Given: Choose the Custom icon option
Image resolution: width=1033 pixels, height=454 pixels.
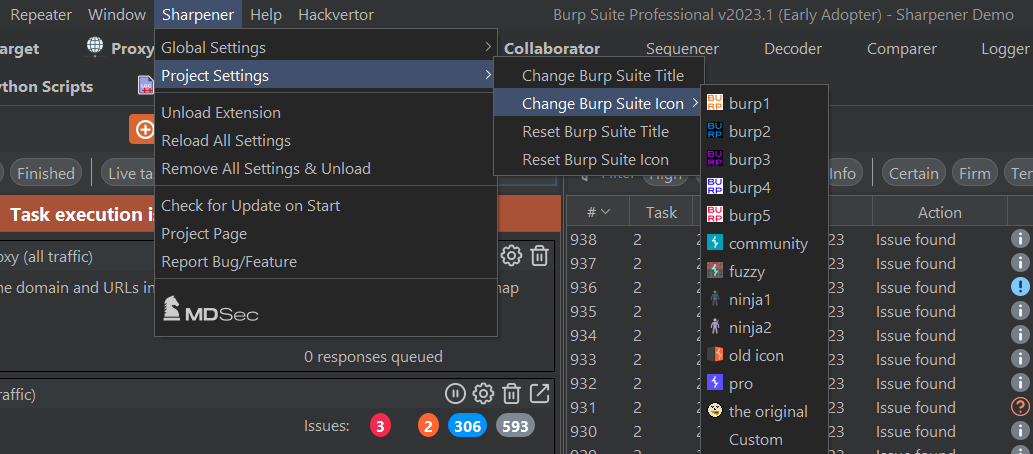Looking at the screenshot, I should pos(763,440).
